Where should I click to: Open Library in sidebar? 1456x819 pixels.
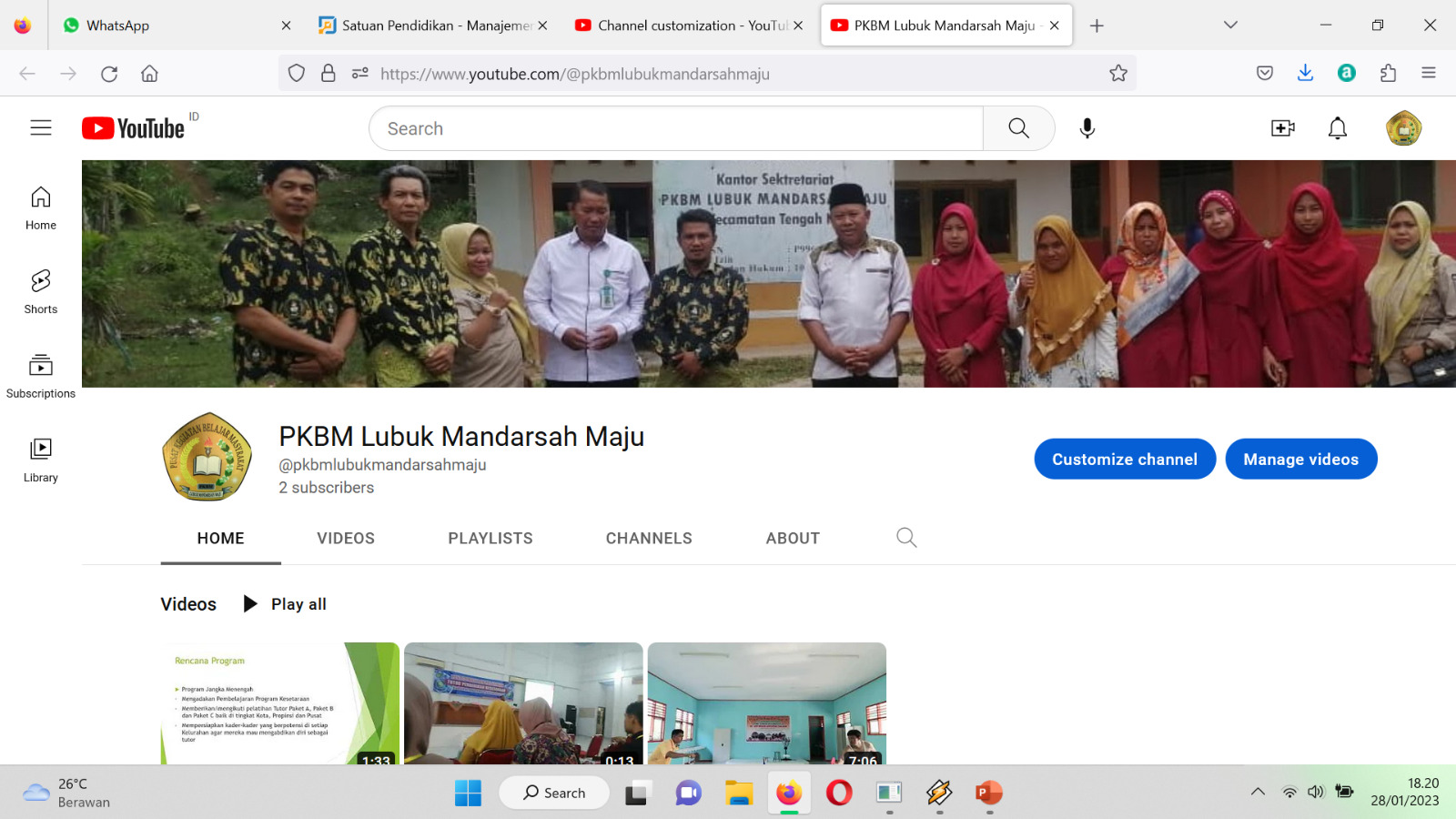tap(41, 460)
